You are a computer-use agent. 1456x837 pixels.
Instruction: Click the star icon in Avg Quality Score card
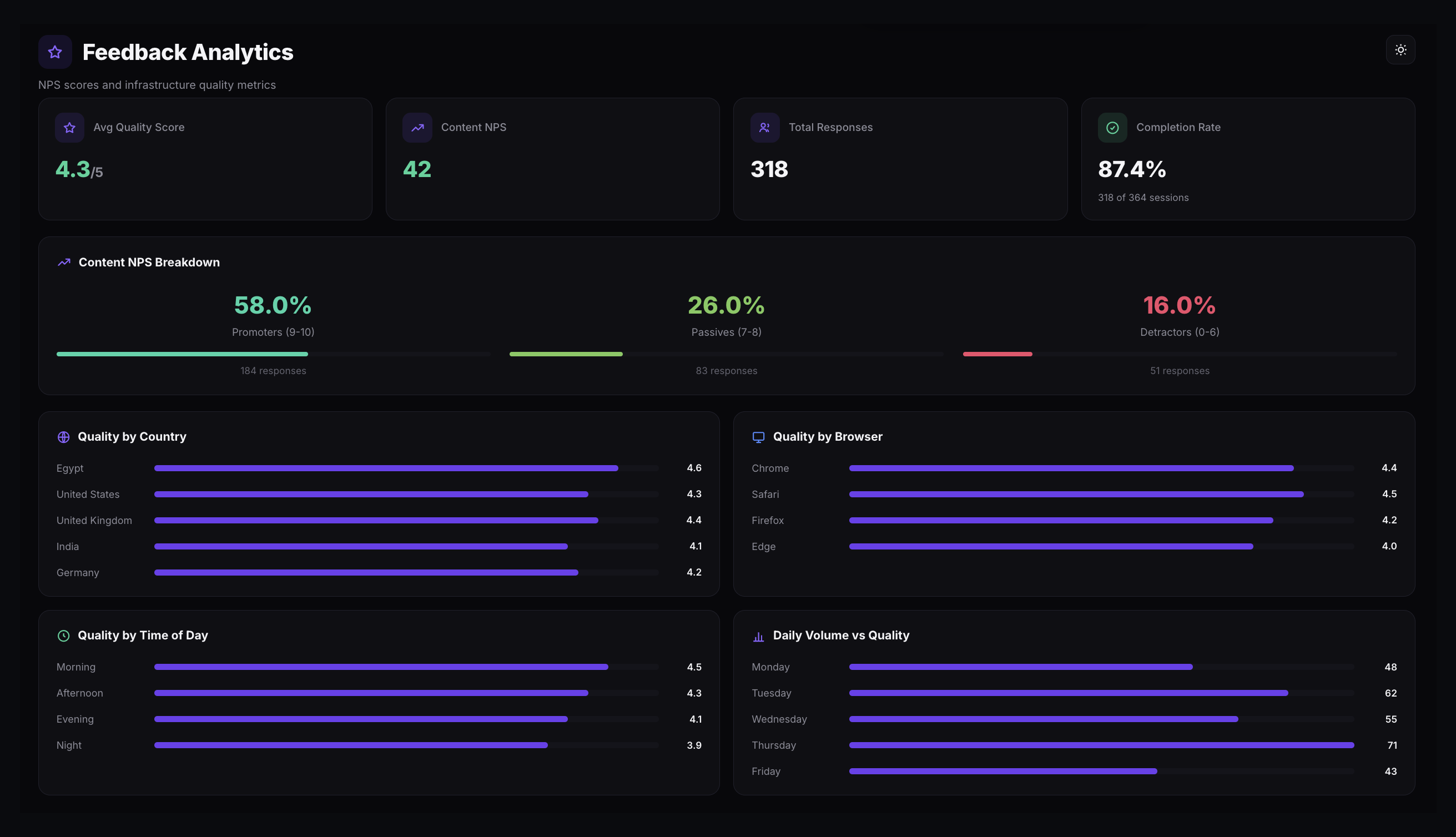point(69,128)
